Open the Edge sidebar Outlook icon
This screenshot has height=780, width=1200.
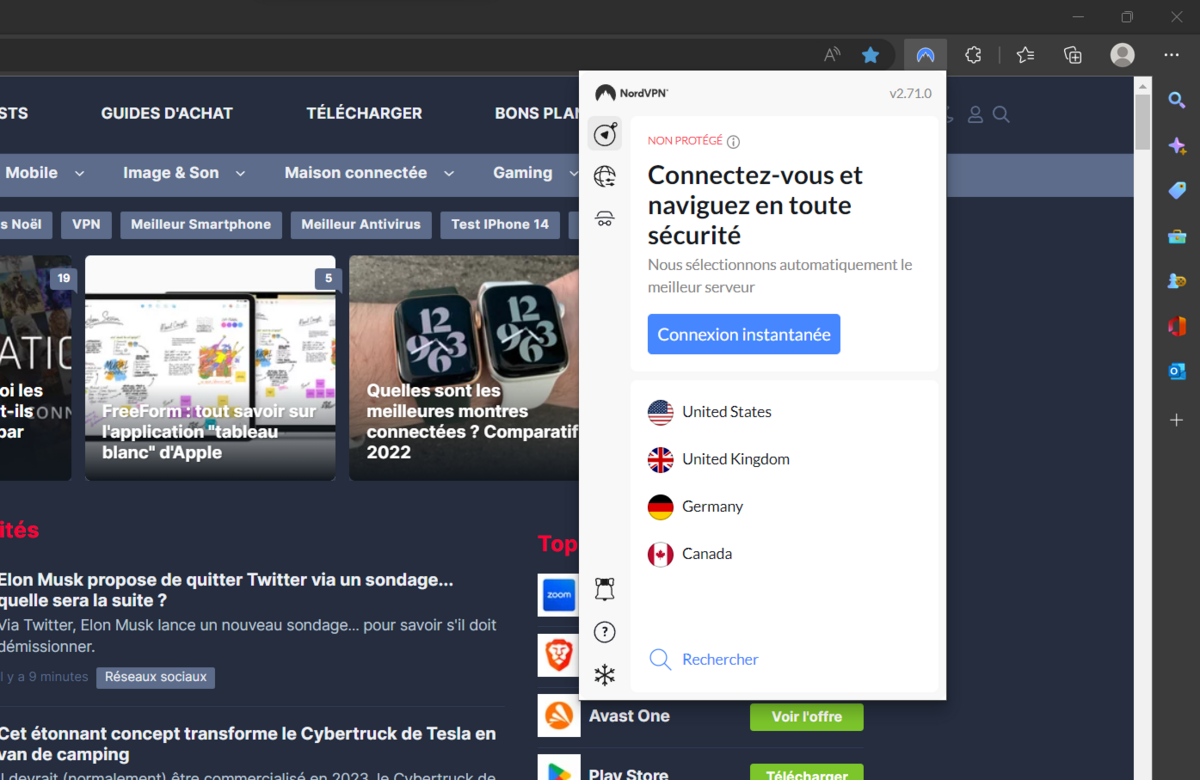click(1177, 371)
